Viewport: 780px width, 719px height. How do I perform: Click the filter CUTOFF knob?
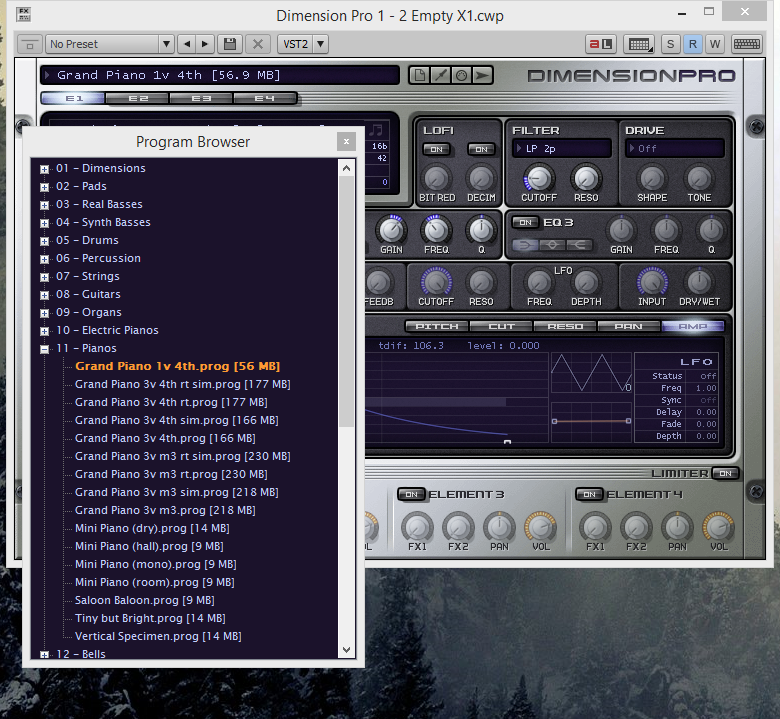click(538, 177)
